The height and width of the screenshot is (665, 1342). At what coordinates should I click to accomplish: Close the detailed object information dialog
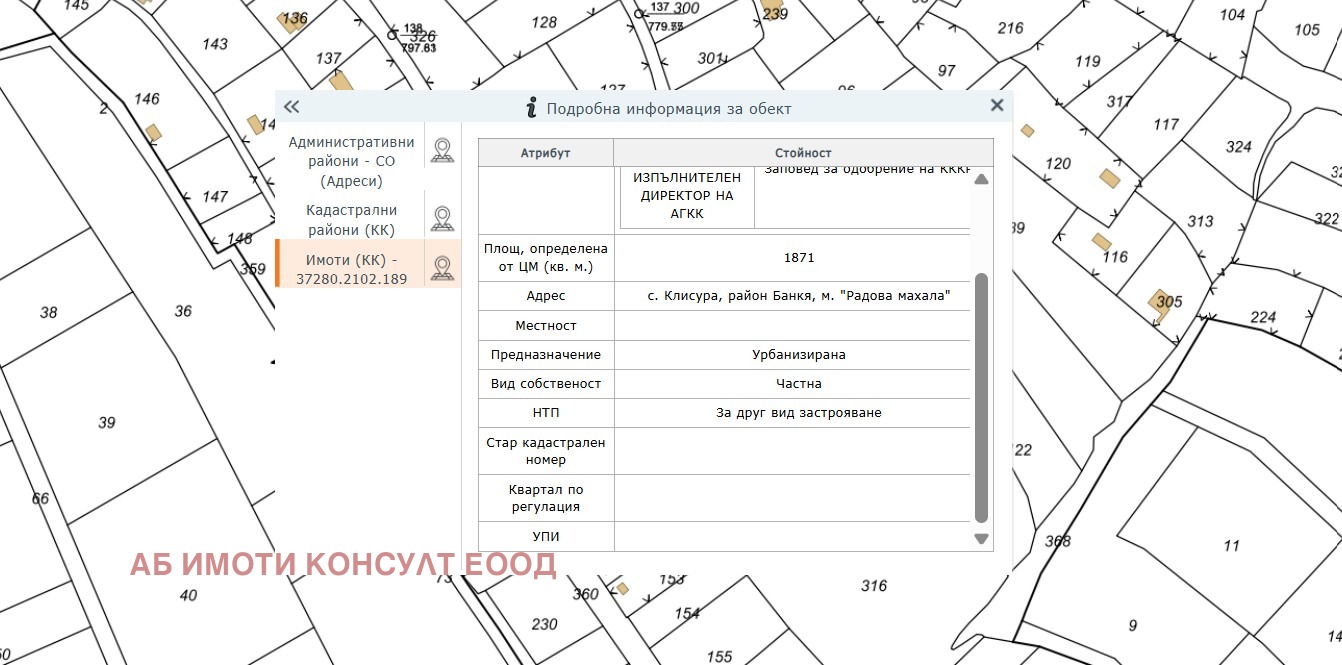tap(996, 106)
